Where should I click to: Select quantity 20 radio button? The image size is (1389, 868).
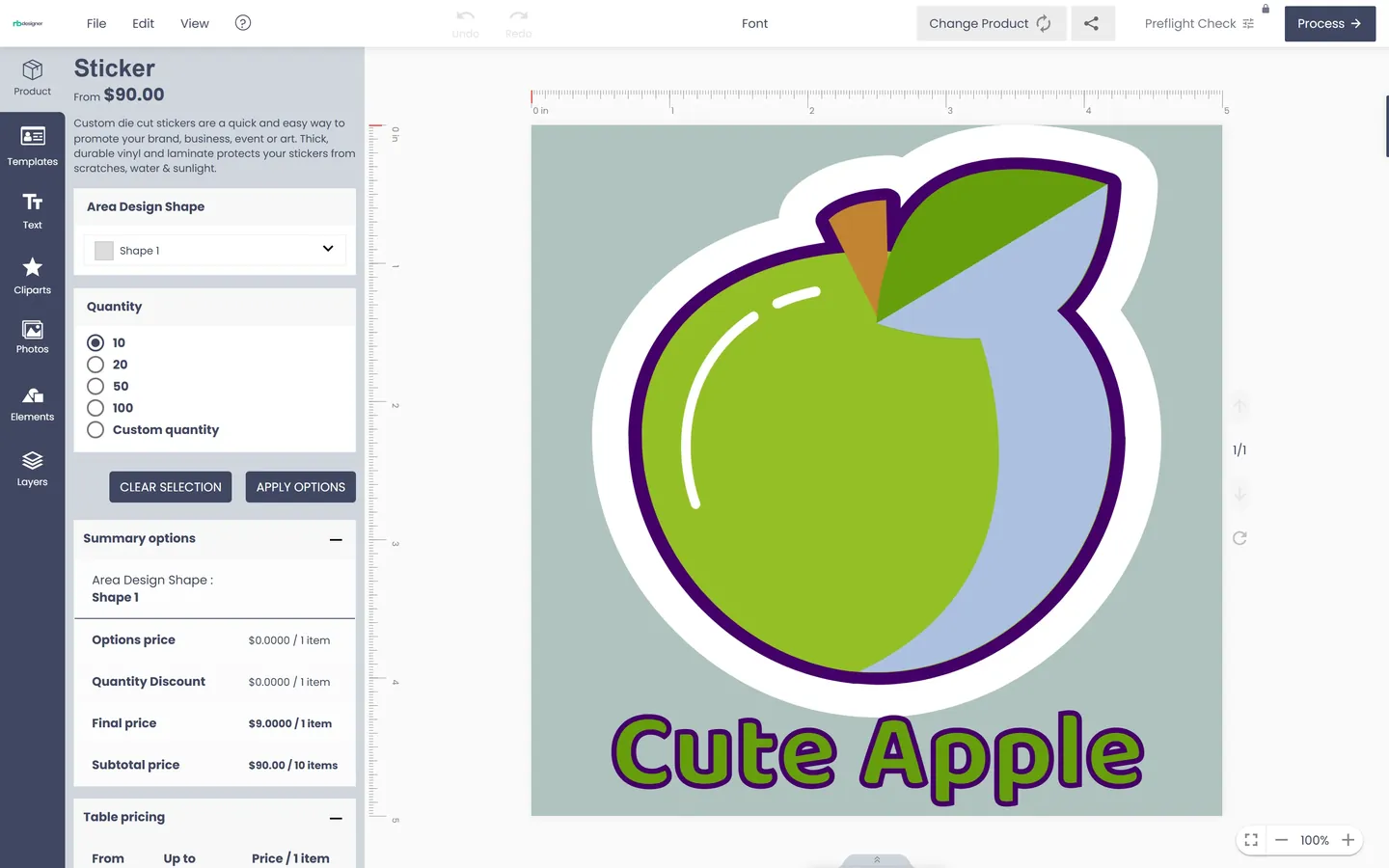tap(95, 365)
